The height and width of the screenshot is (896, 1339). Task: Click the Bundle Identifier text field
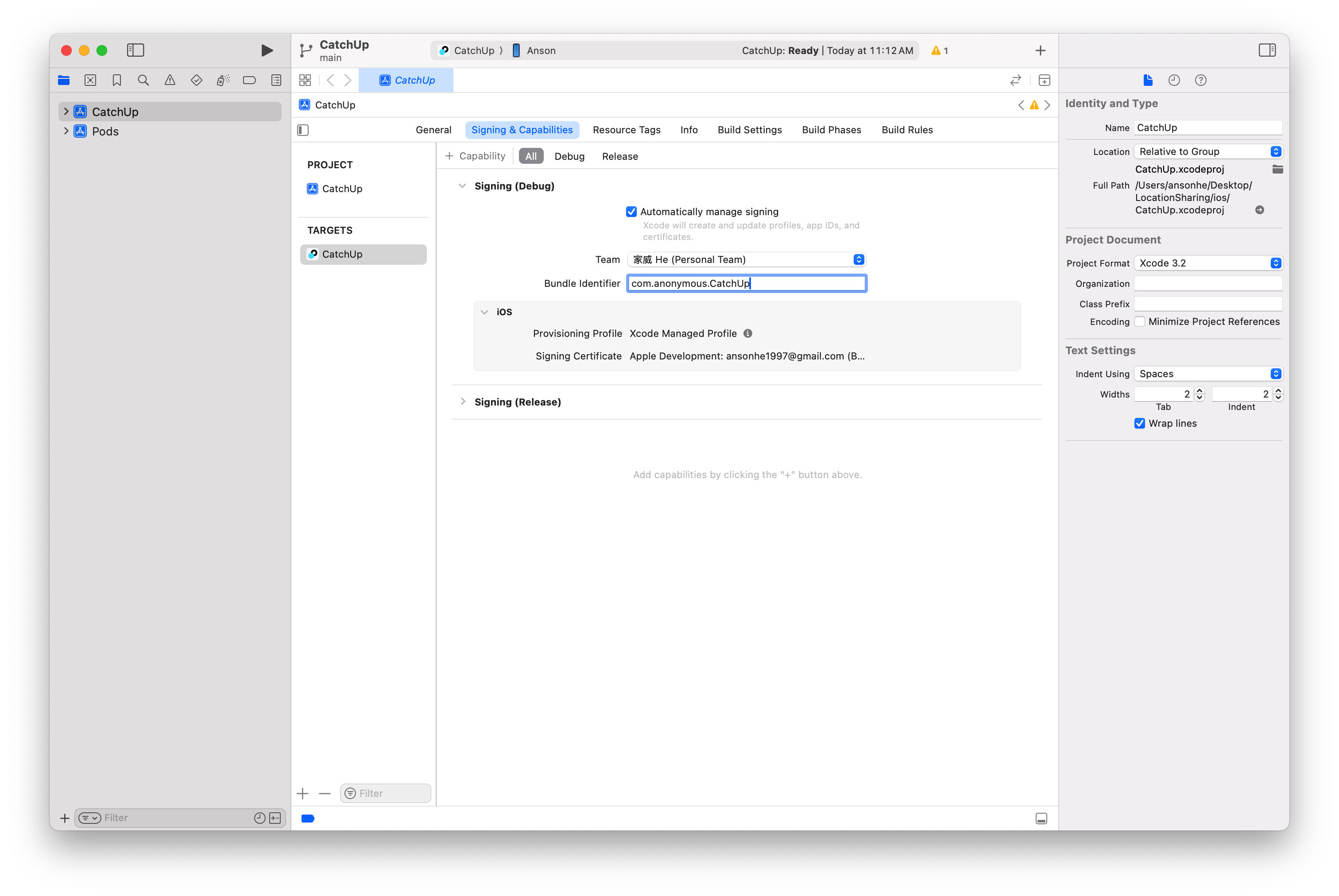point(747,283)
